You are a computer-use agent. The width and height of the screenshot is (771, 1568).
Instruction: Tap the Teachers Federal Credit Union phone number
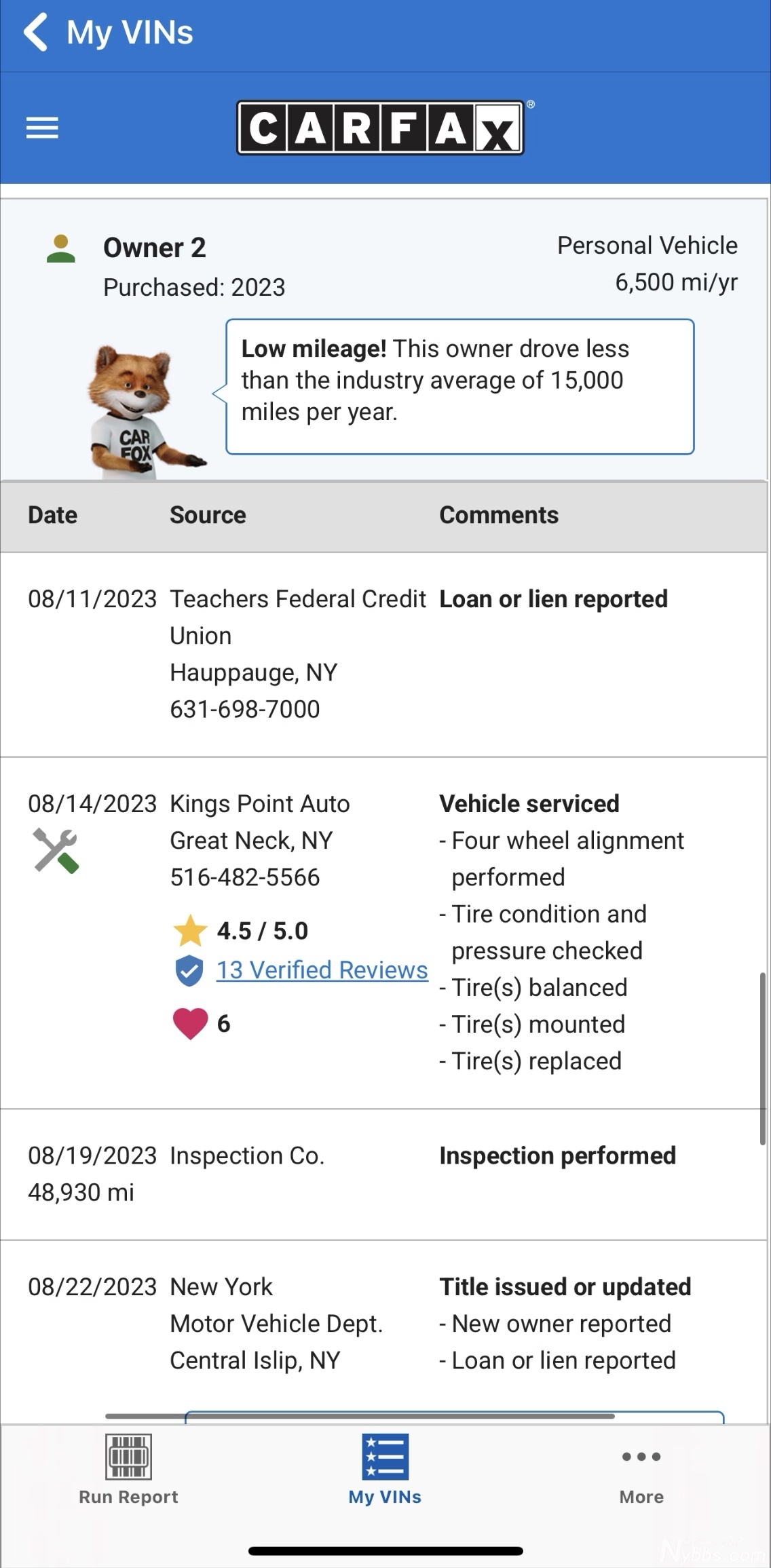(244, 709)
